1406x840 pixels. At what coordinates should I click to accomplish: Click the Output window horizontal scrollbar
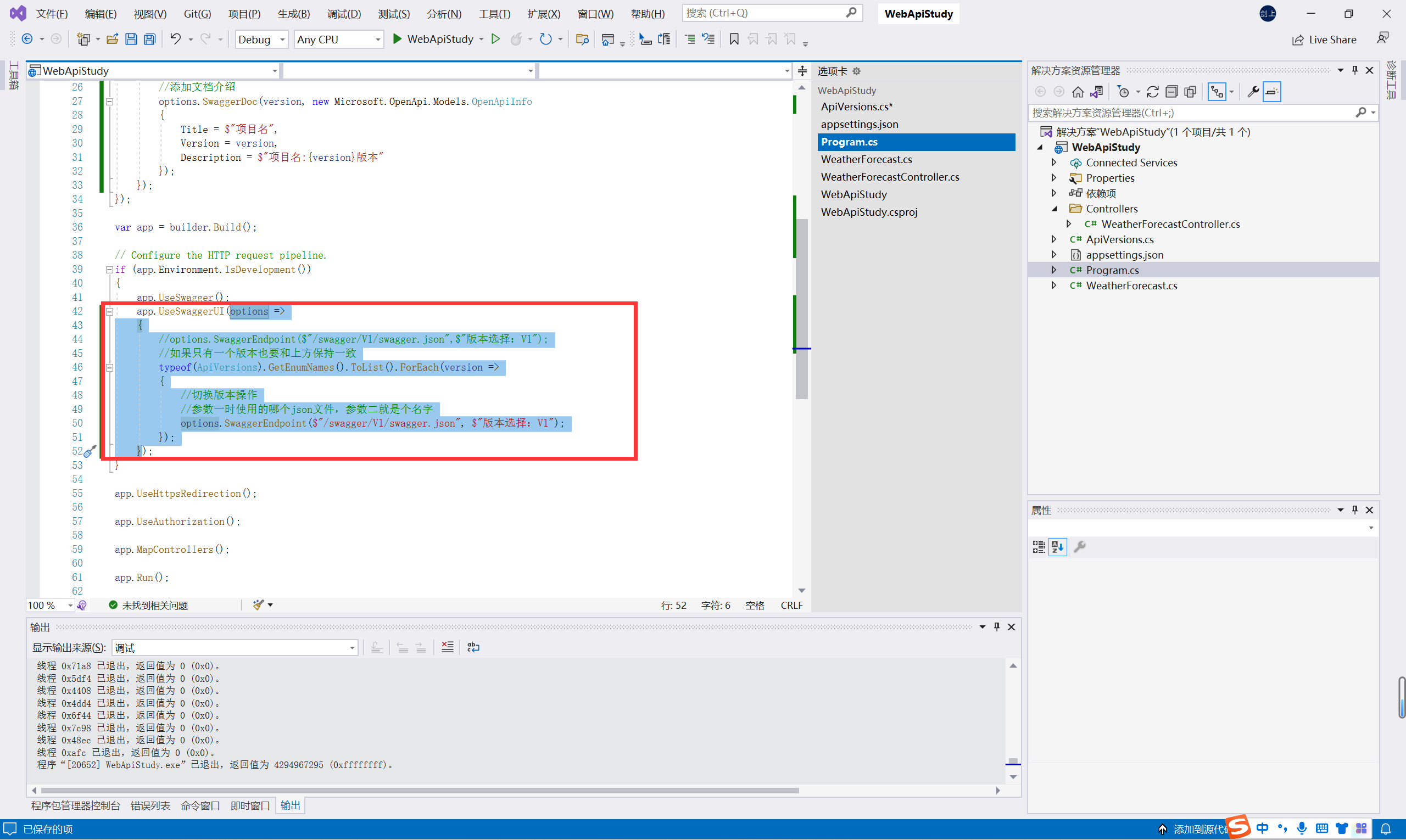(419, 790)
